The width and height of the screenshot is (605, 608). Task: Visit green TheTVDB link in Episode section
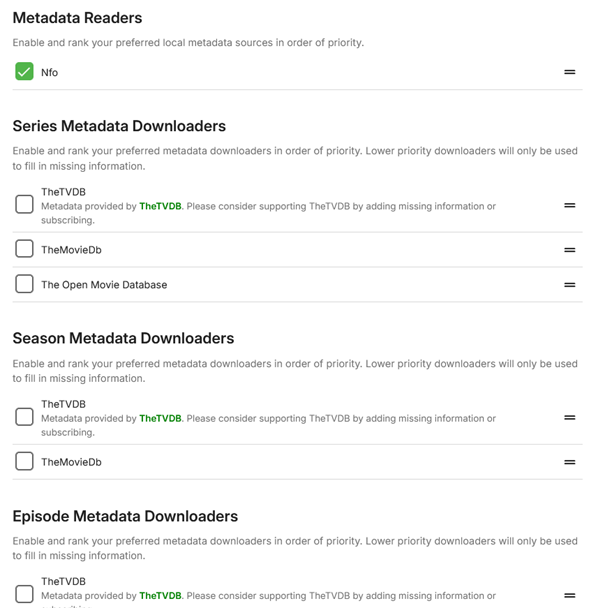click(x=160, y=596)
